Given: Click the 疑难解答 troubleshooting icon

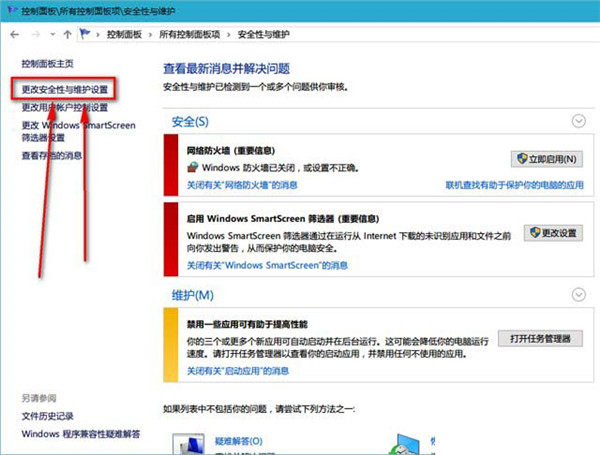Looking at the screenshot, I should [x=189, y=445].
